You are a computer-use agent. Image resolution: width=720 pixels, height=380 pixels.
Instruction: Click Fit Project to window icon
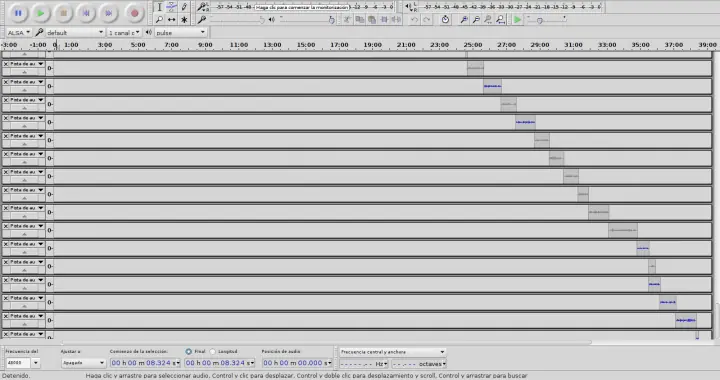(x=500, y=19)
